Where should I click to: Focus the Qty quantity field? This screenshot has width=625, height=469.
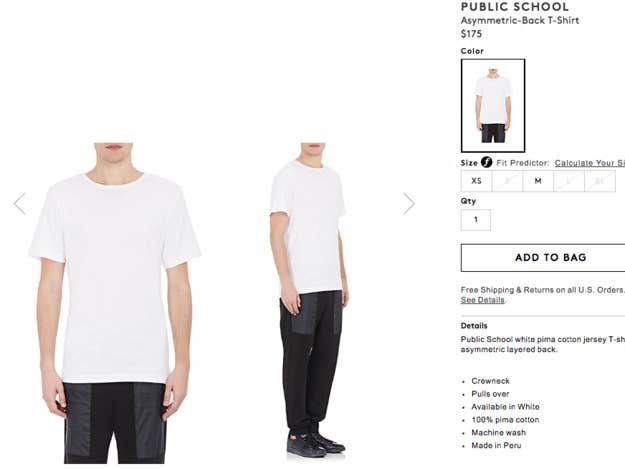(x=476, y=220)
